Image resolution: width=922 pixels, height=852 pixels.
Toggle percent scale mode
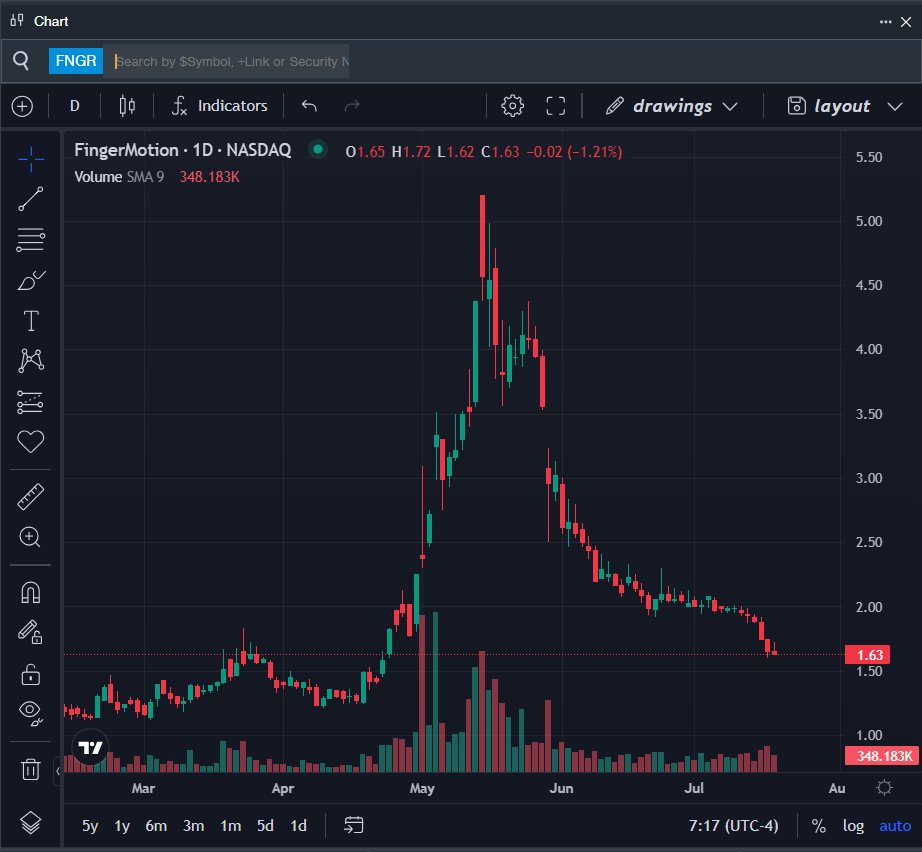(x=819, y=826)
